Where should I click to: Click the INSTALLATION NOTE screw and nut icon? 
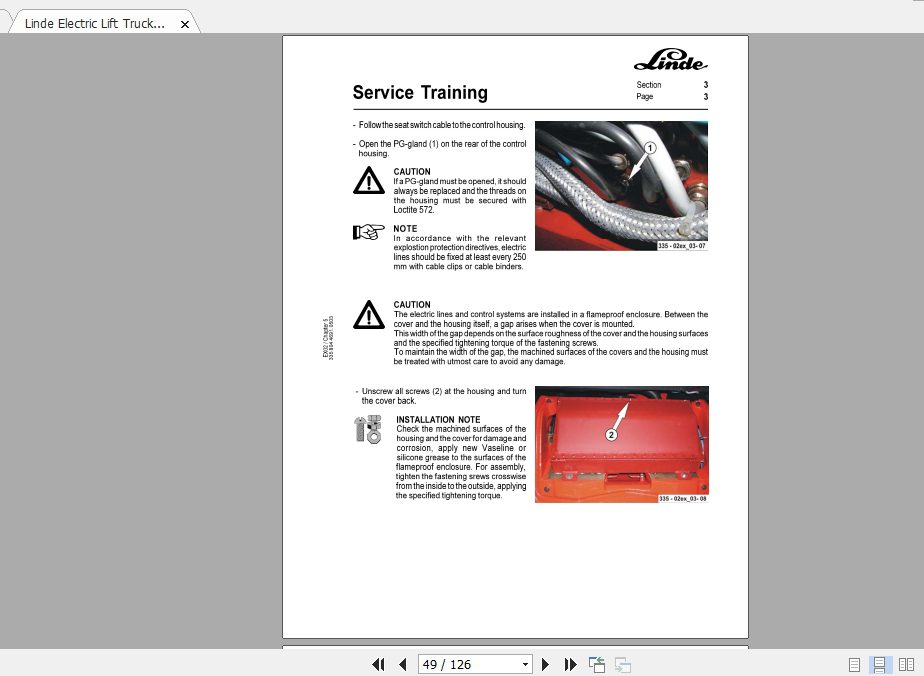[x=368, y=430]
